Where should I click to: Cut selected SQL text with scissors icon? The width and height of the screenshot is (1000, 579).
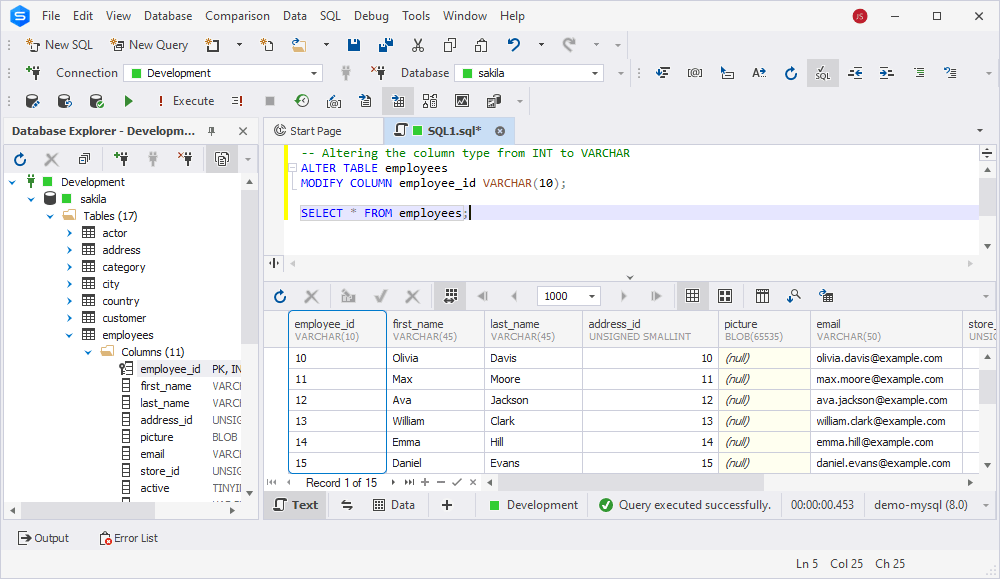point(417,44)
